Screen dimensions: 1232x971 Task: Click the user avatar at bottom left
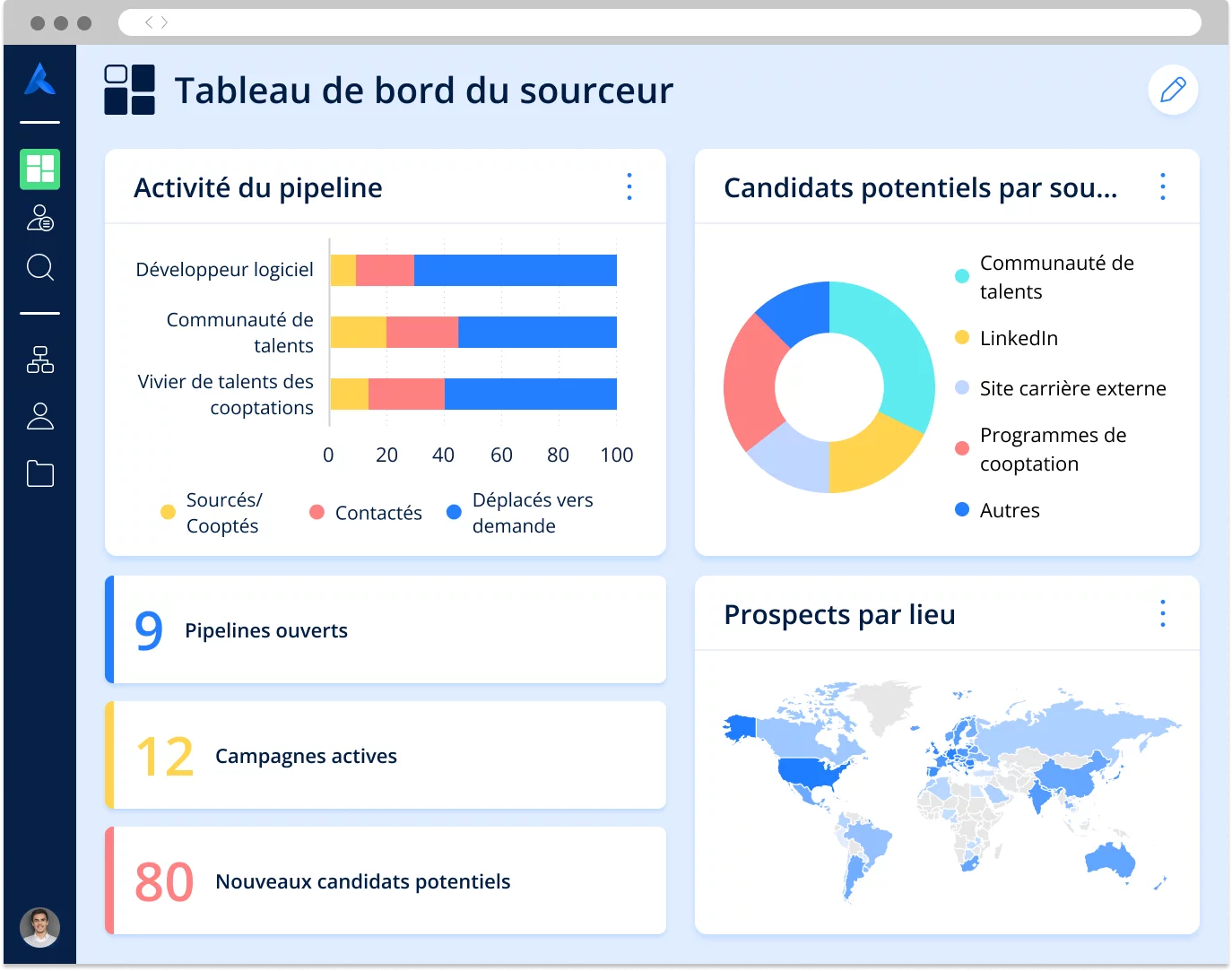(x=39, y=927)
